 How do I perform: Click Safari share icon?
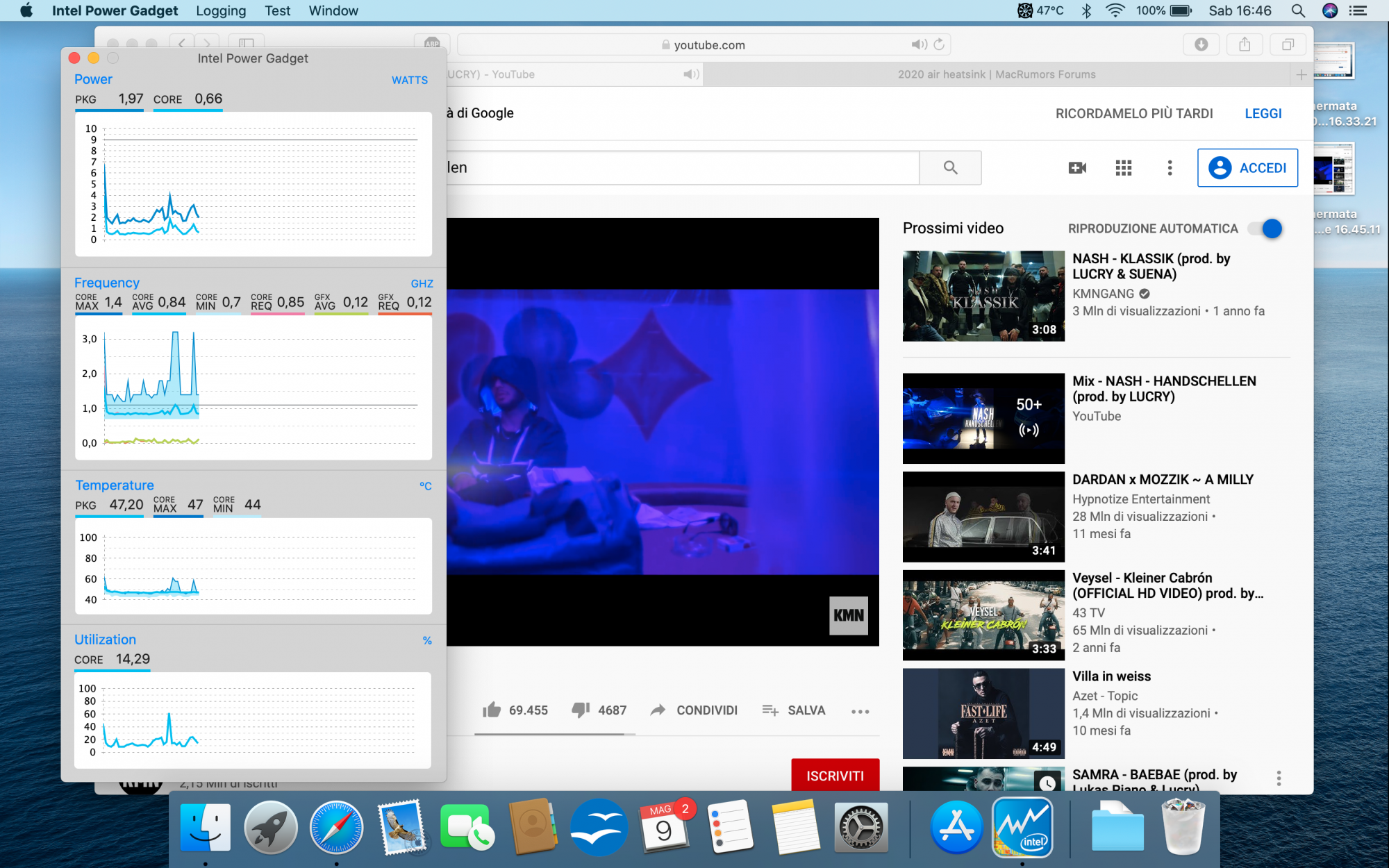[1245, 44]
